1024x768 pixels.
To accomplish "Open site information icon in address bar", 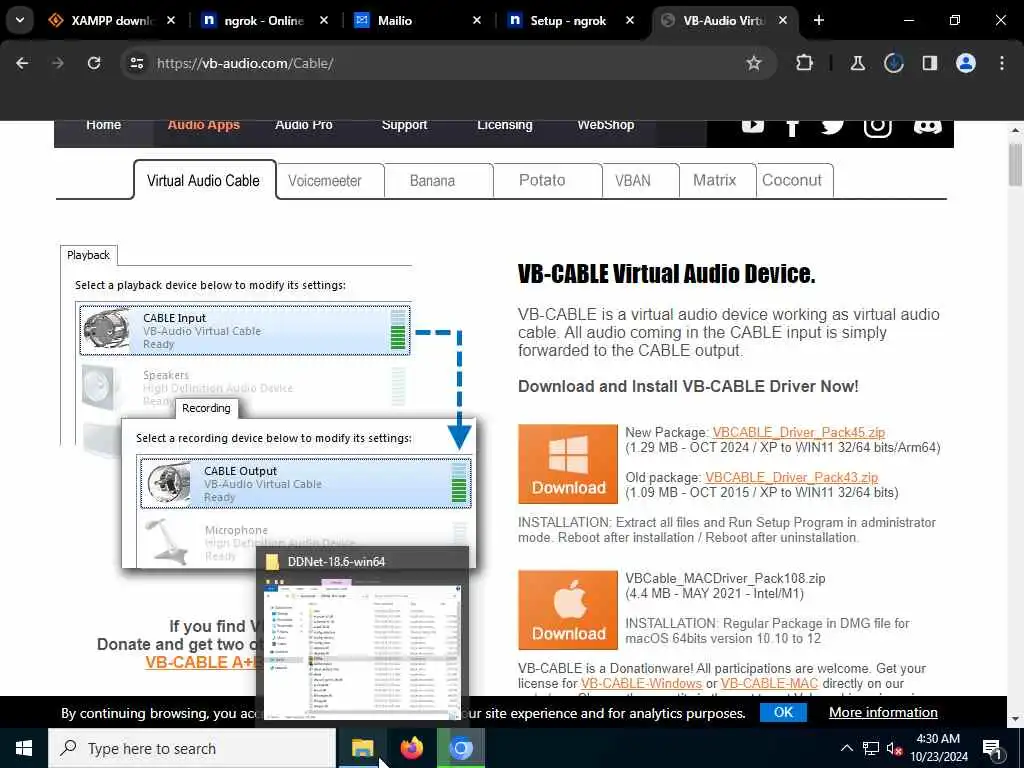I will point(136,63).
